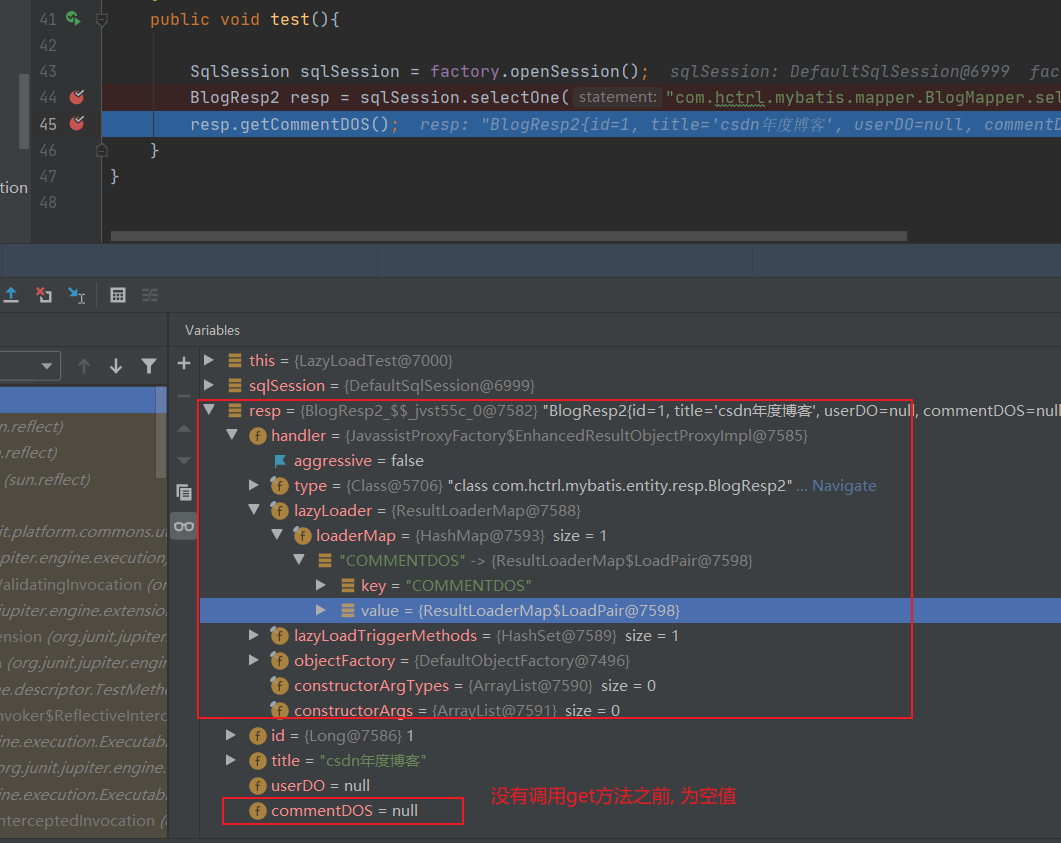Select the '(sun.reflect)' stack frame
Image resolution: width=1061 pixels, height=843 pixels.
click(x=78, y=480)
